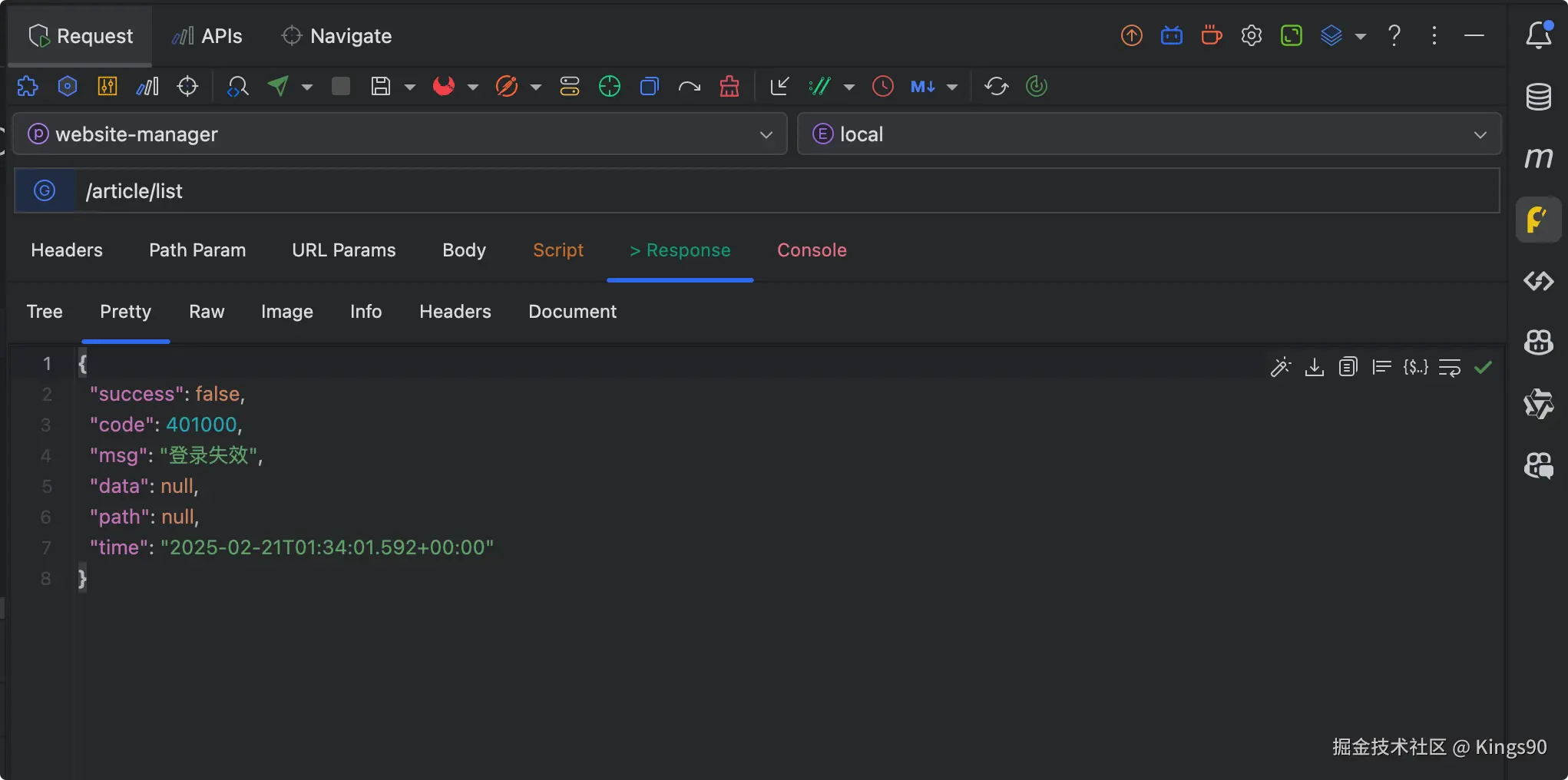Click the green circular target icon
The height and width of the screenshot is (780, 1568).
pyautogui.click(x=610, y=86)
